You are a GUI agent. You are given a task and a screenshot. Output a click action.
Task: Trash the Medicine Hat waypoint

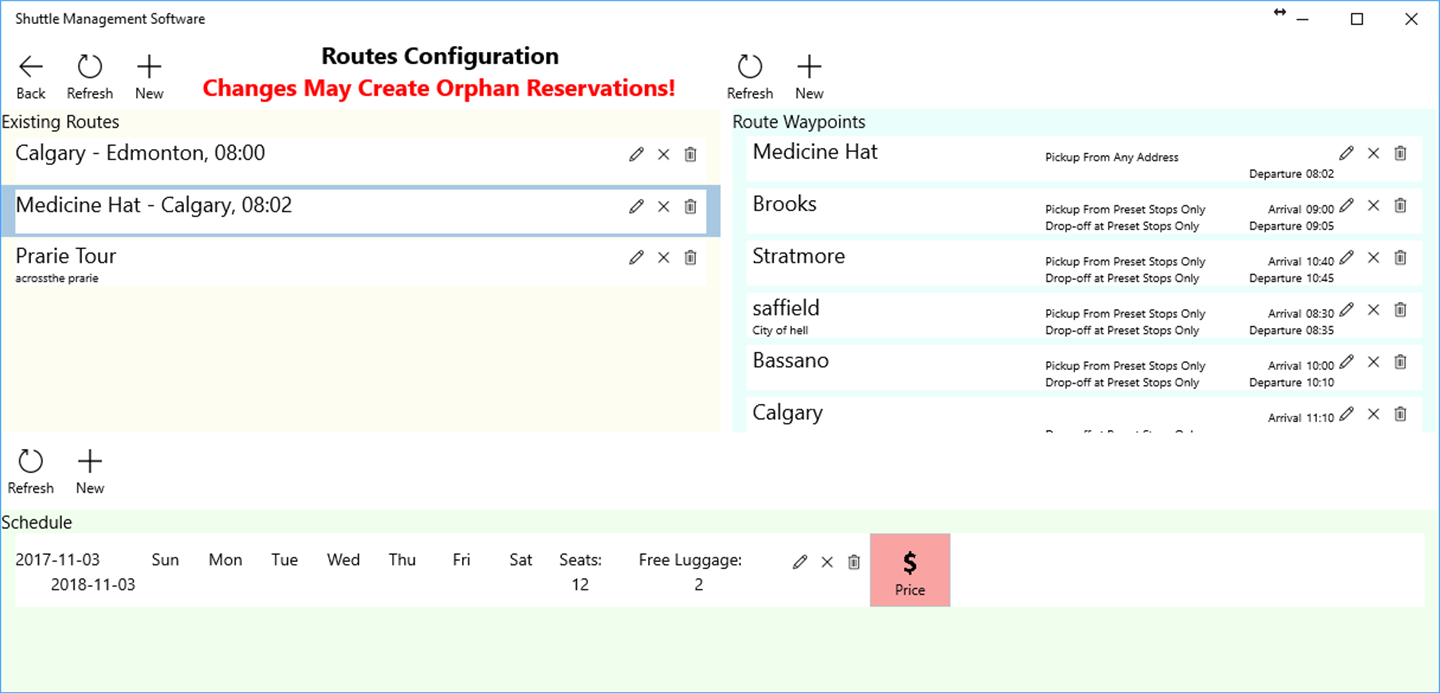pyautogui.click(x=1400, y=154)
